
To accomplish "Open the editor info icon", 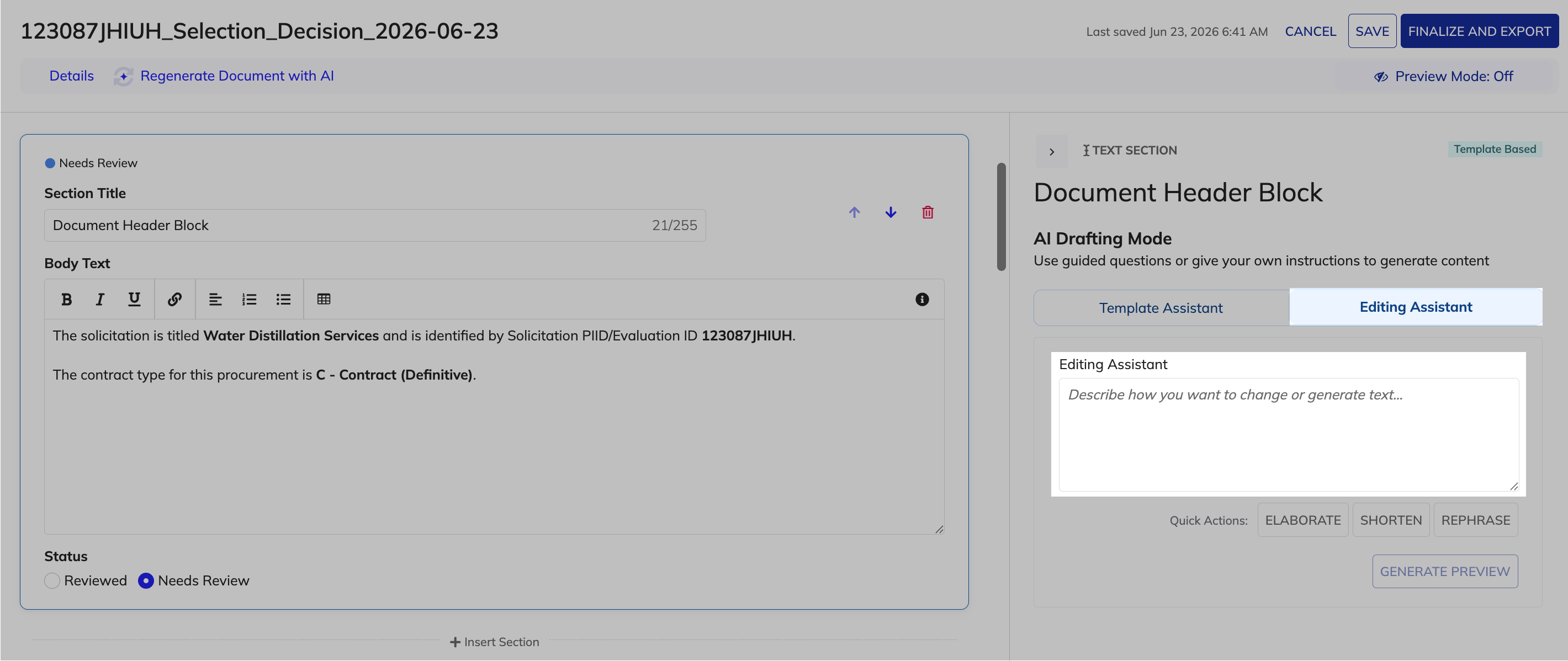I will point(921,299).
